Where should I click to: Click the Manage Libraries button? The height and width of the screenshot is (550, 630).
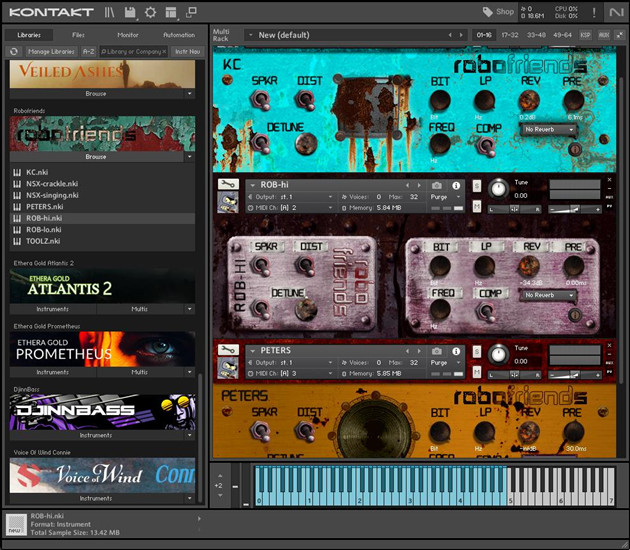tap(50, 51)
